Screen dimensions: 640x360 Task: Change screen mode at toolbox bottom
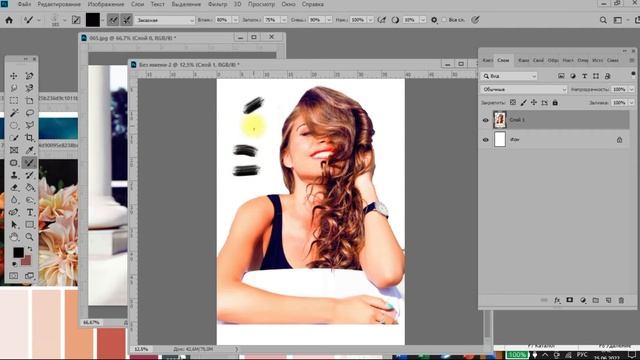(x=29, y=276)
